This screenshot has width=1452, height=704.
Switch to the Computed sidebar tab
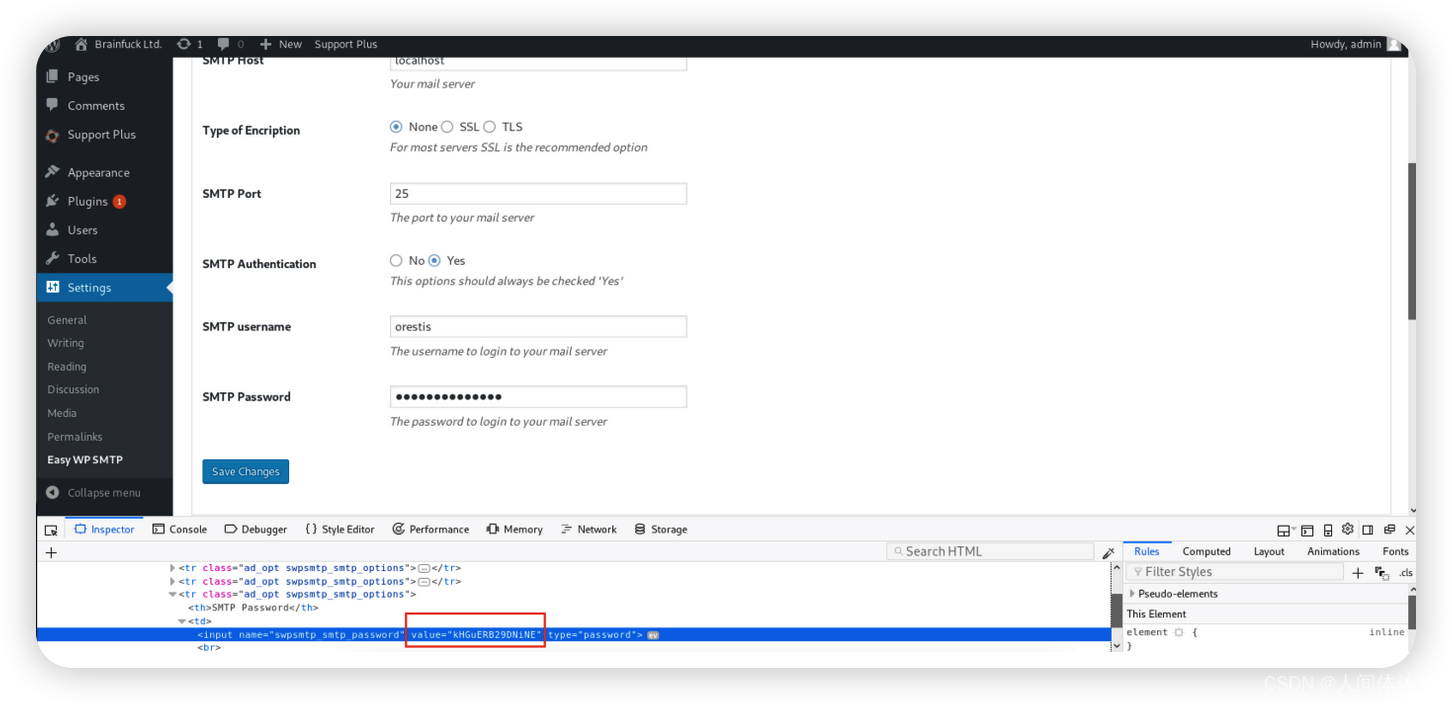1207,551
